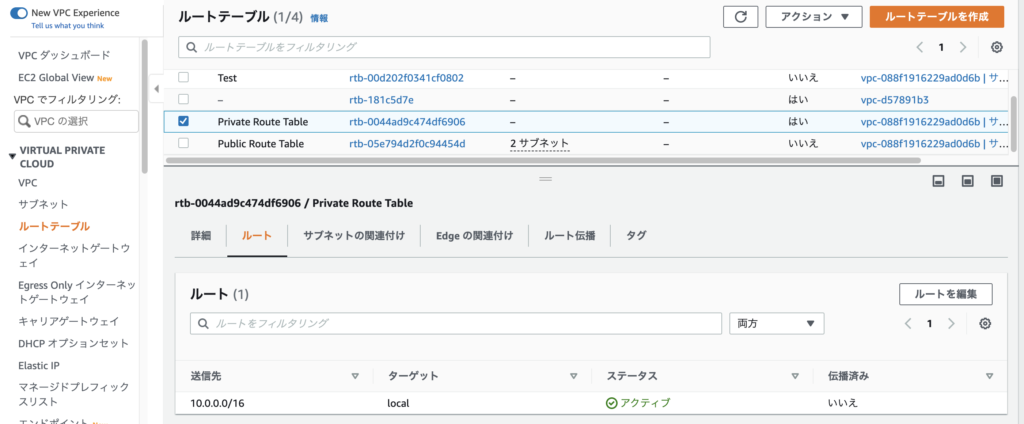Screen dimensions: 1024x424
Task: Click the 10.0.0.0/16 destination cell
Action: (x=217, y=403)
